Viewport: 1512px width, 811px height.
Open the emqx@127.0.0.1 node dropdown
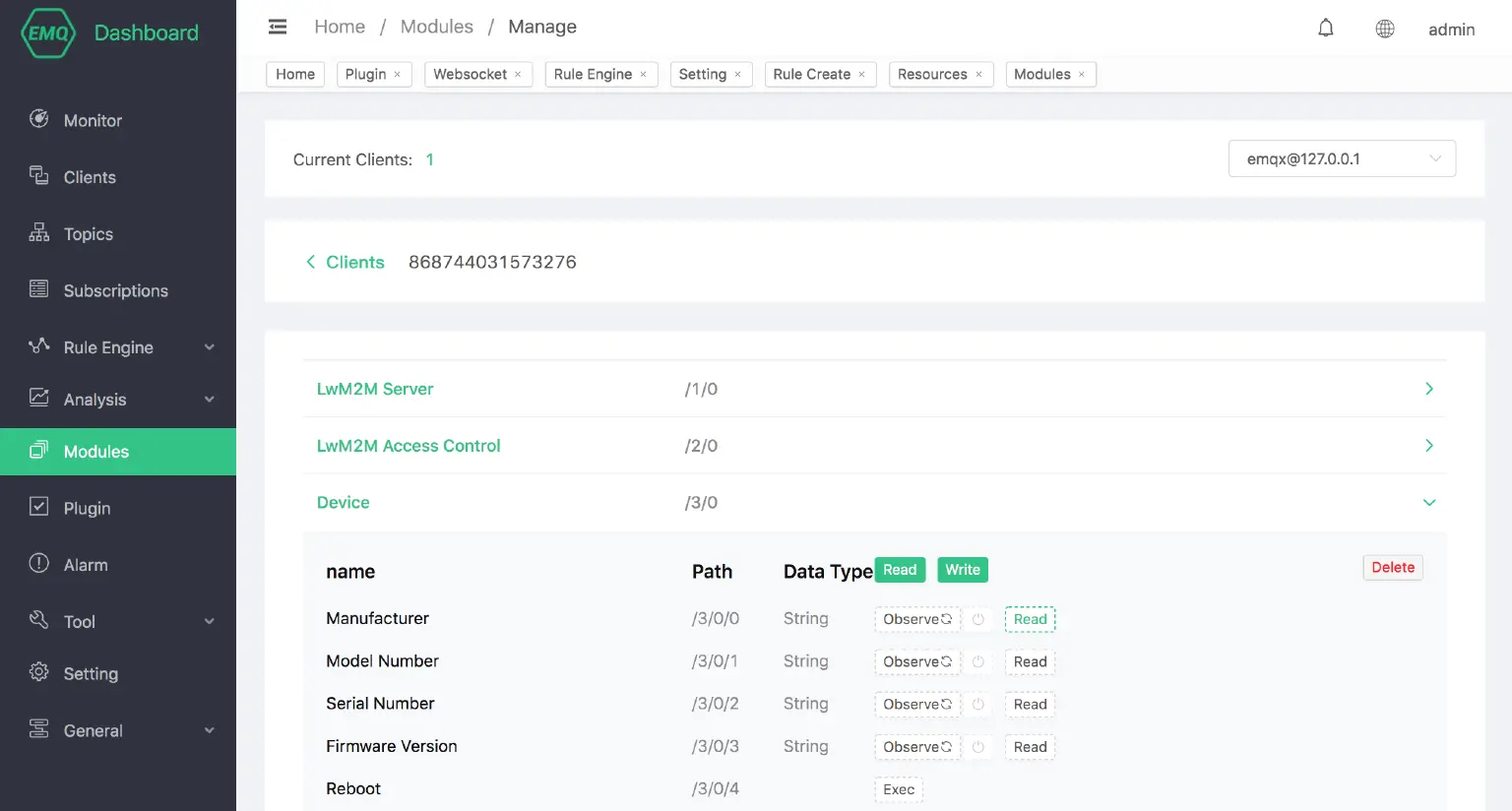pos(1341,158)
